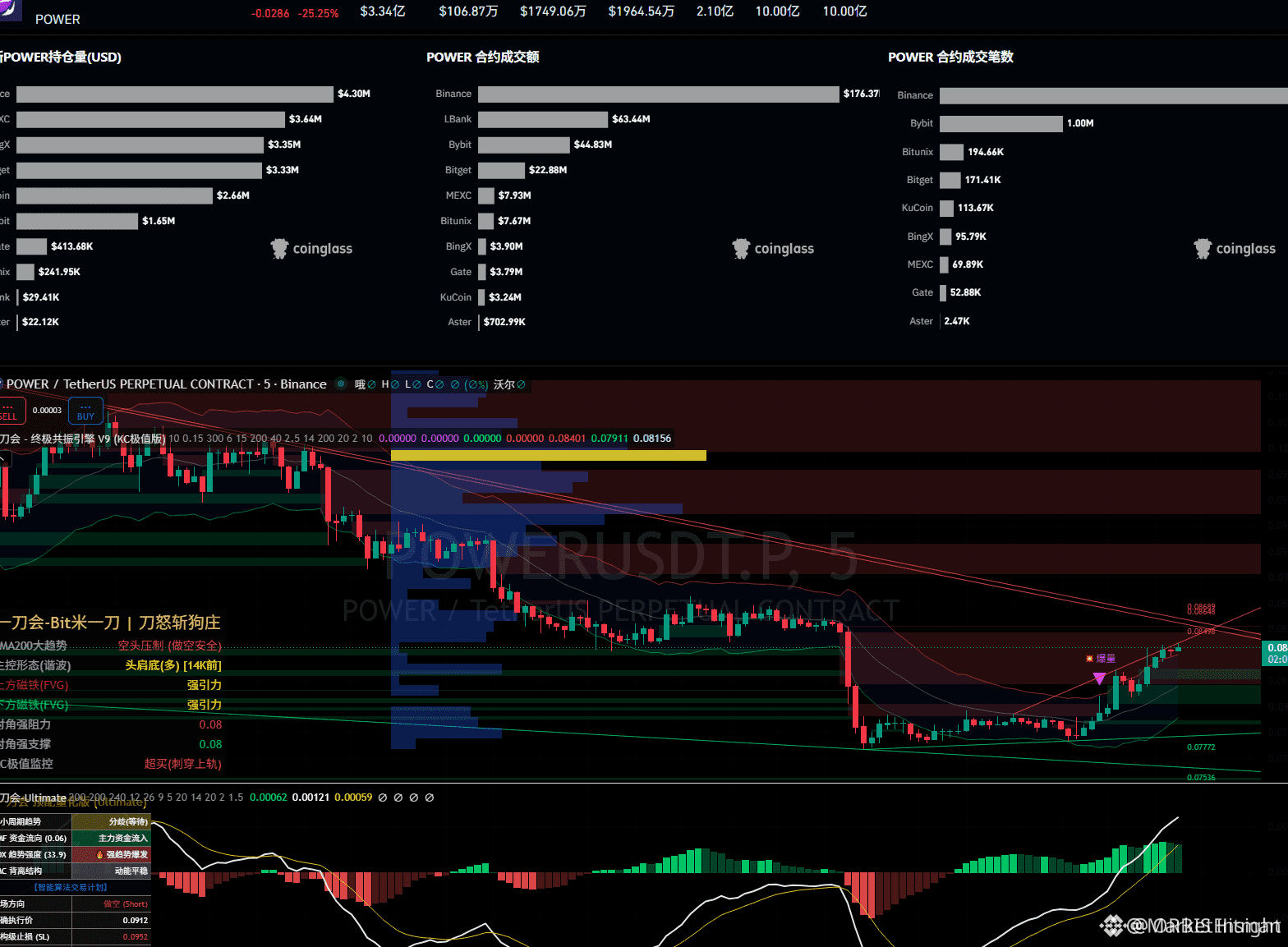Click the $106.87万 value in the top row
The image size is (1288, 947).
click(x=468, y=11)
